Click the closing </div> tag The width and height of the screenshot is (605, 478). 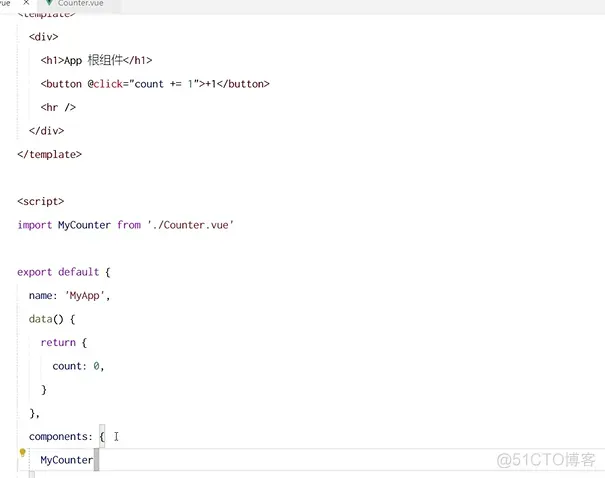point(47,131)
